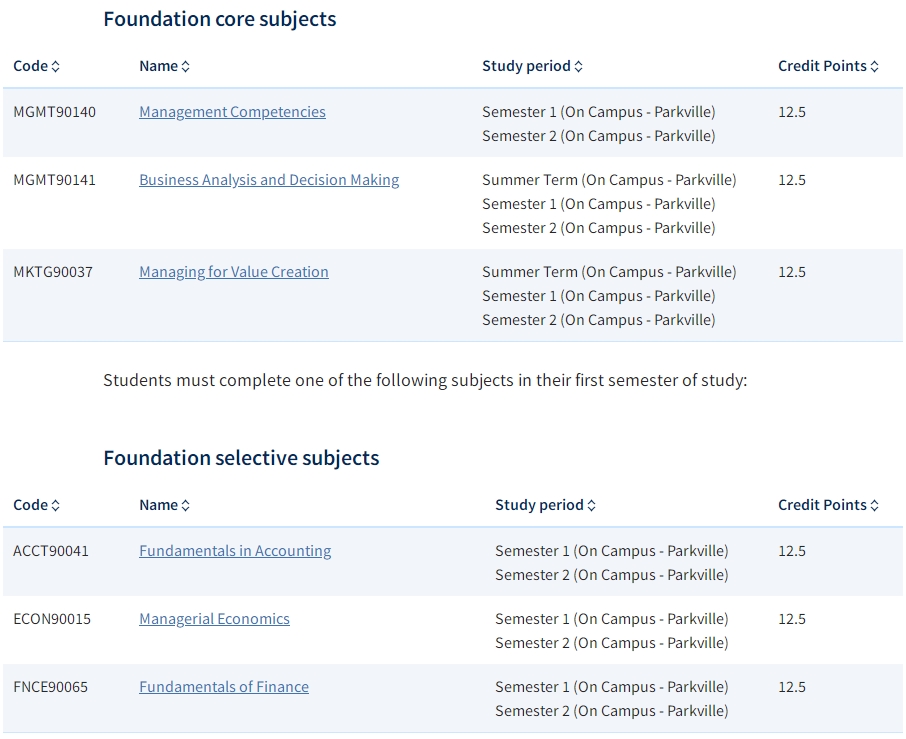Click the MGMT90140 code cell
Image resolution: width=906 pixels, height=739 pixels.
pyautogui.click(x=55, y=112)
